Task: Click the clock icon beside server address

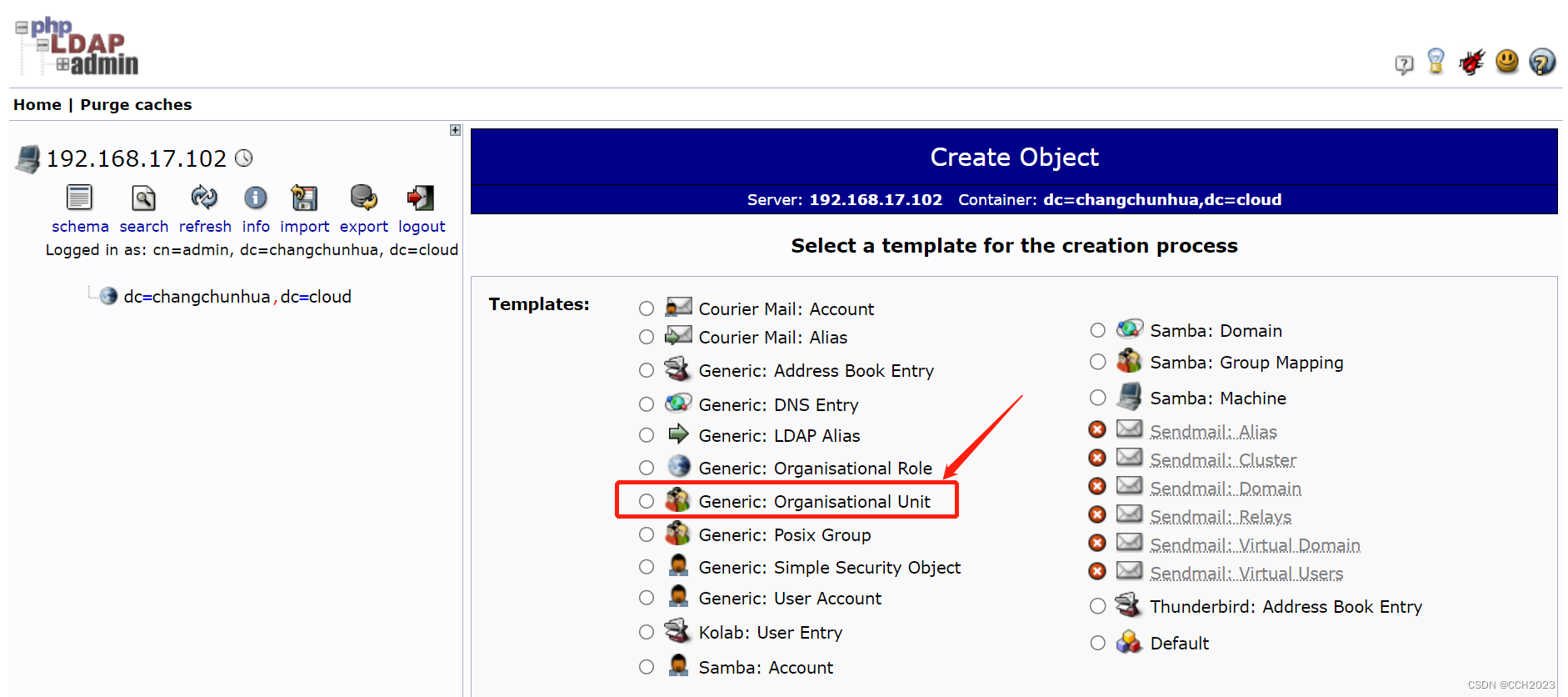Action: tap(244, 158)
